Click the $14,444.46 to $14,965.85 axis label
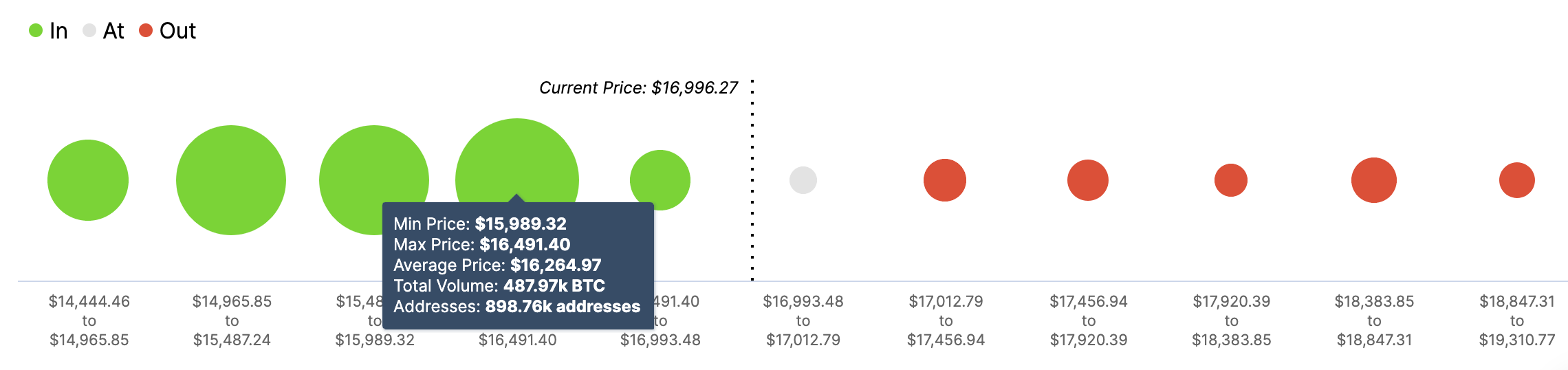The height and width of the screenshot is (370, 1568). 89,320
